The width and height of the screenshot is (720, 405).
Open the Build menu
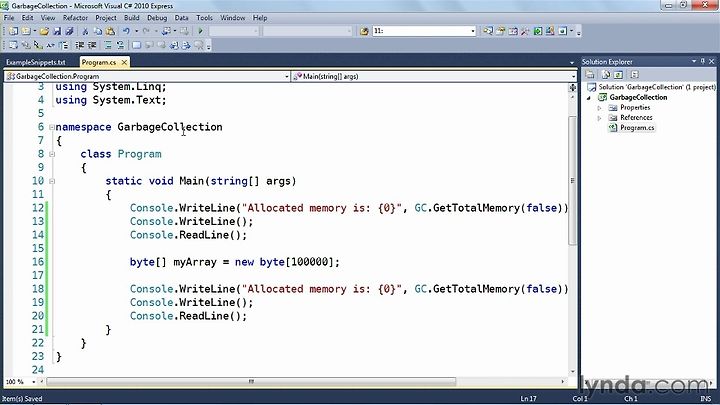pos(132,17)
